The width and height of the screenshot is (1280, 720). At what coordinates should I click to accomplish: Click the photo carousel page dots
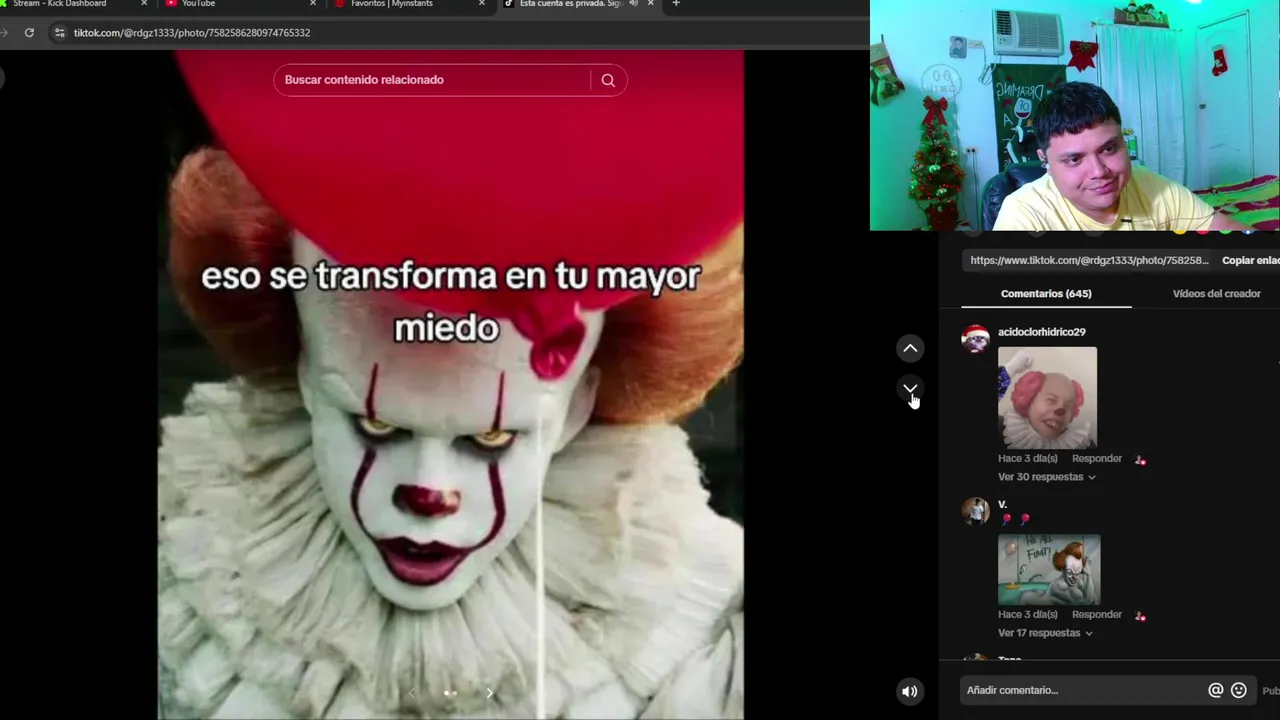[450, 692]
